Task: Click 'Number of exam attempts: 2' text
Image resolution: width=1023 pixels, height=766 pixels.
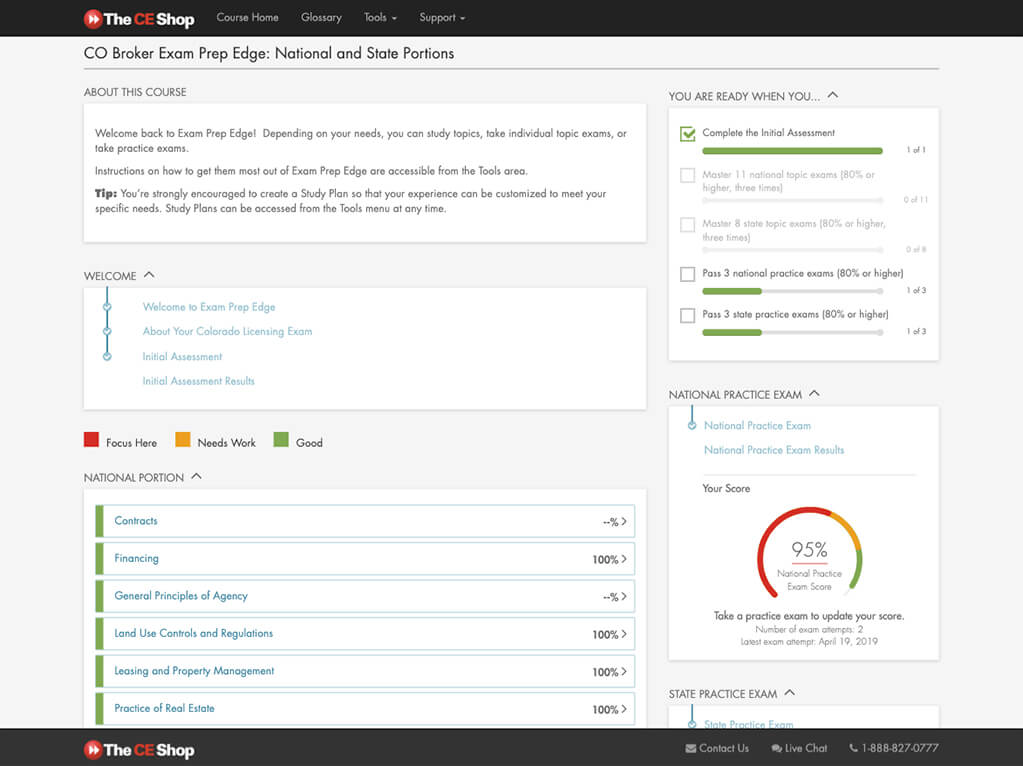Action: (809, 630)
